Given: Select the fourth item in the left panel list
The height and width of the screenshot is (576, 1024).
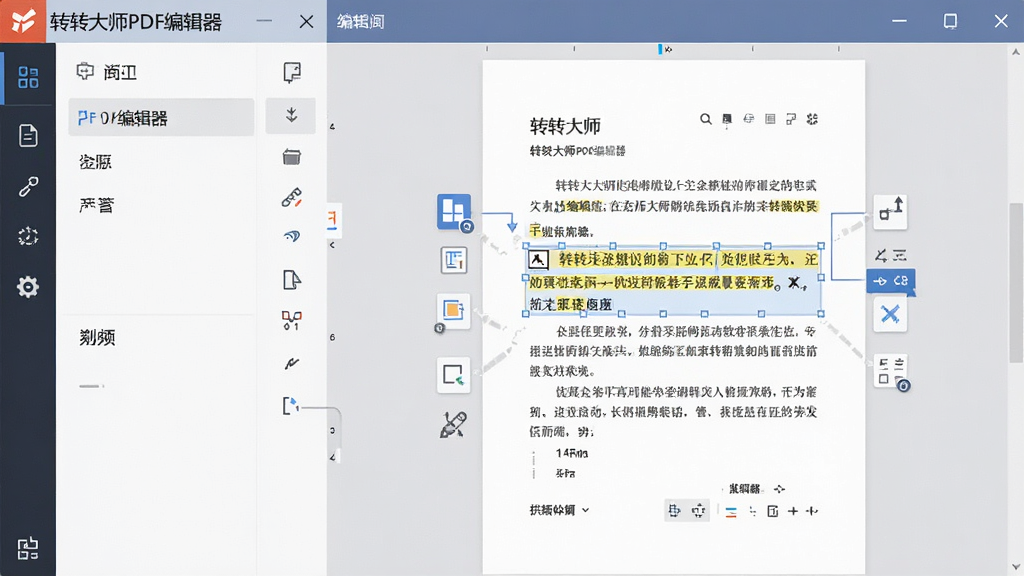Looking at the screenshot, I should (x=97, y=205).
